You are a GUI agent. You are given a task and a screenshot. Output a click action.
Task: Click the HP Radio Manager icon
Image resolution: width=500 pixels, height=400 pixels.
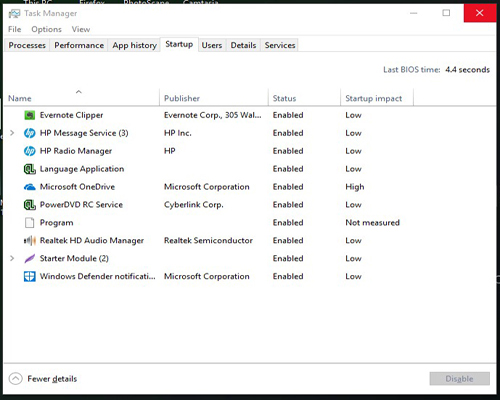click(x=30, y=151)
